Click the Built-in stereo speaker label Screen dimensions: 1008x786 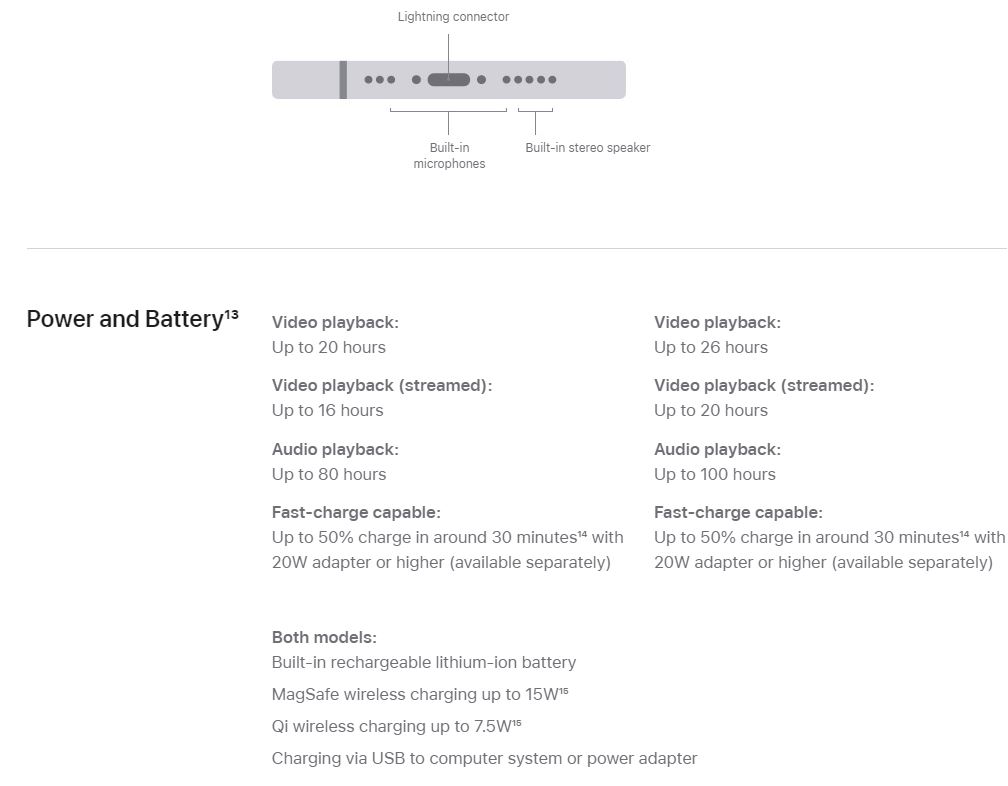[x=588, y=148]
